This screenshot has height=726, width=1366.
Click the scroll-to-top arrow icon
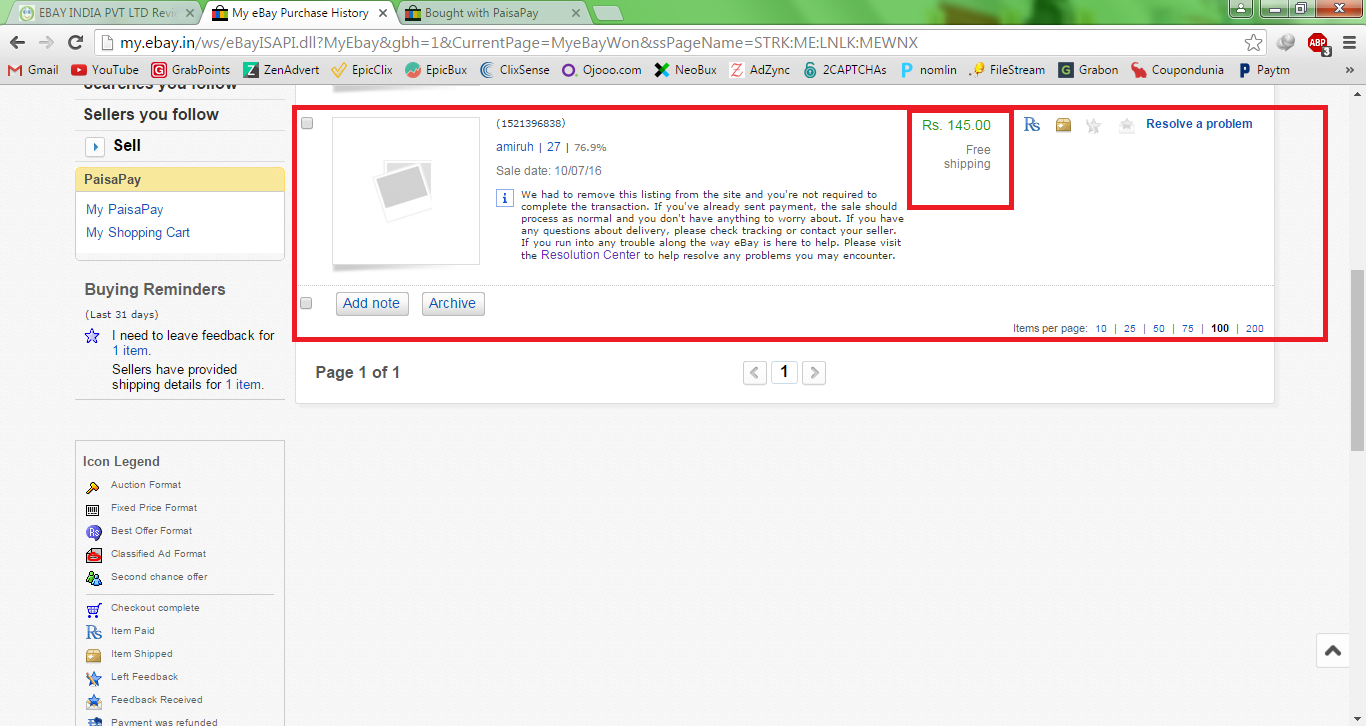point(1332,651)
